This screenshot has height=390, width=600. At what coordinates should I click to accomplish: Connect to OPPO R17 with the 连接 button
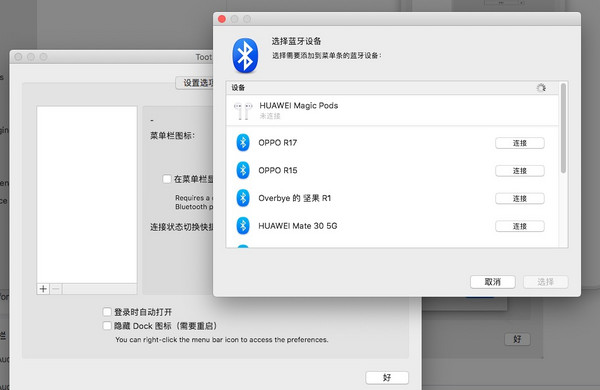[x=520, y=143]
